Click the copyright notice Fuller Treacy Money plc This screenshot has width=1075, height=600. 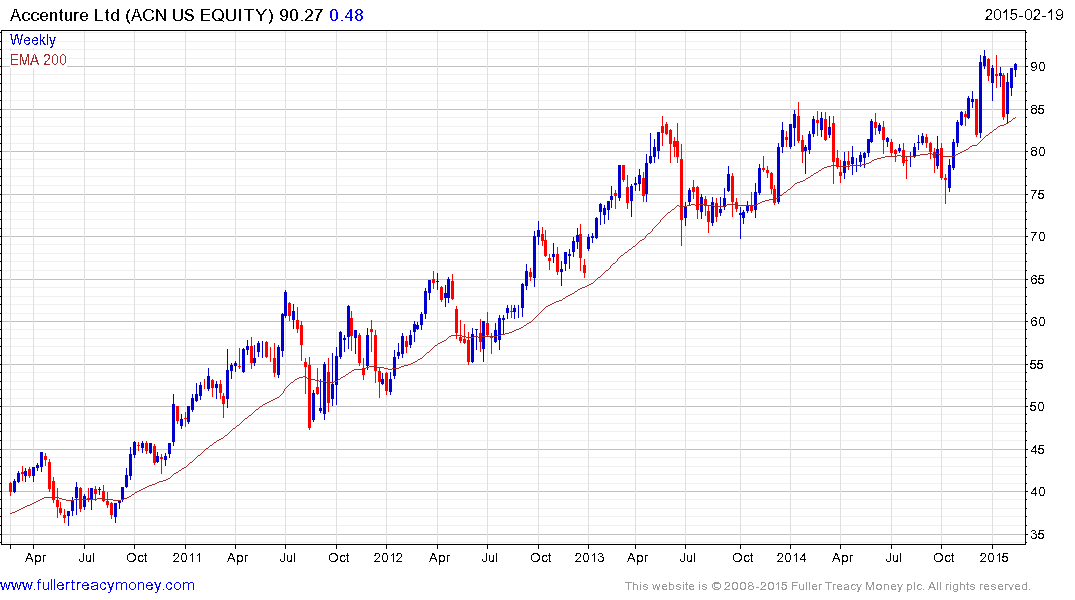pos(828,586)
